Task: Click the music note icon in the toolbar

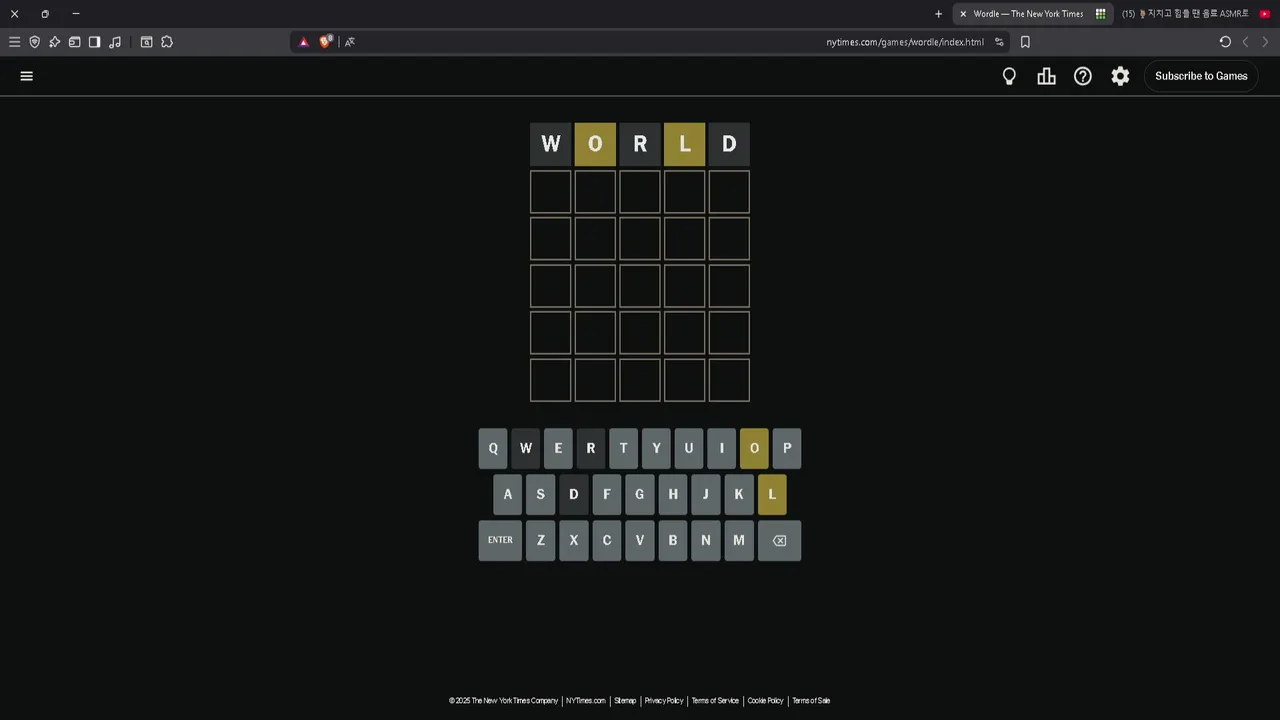Action: pos(115,42)
